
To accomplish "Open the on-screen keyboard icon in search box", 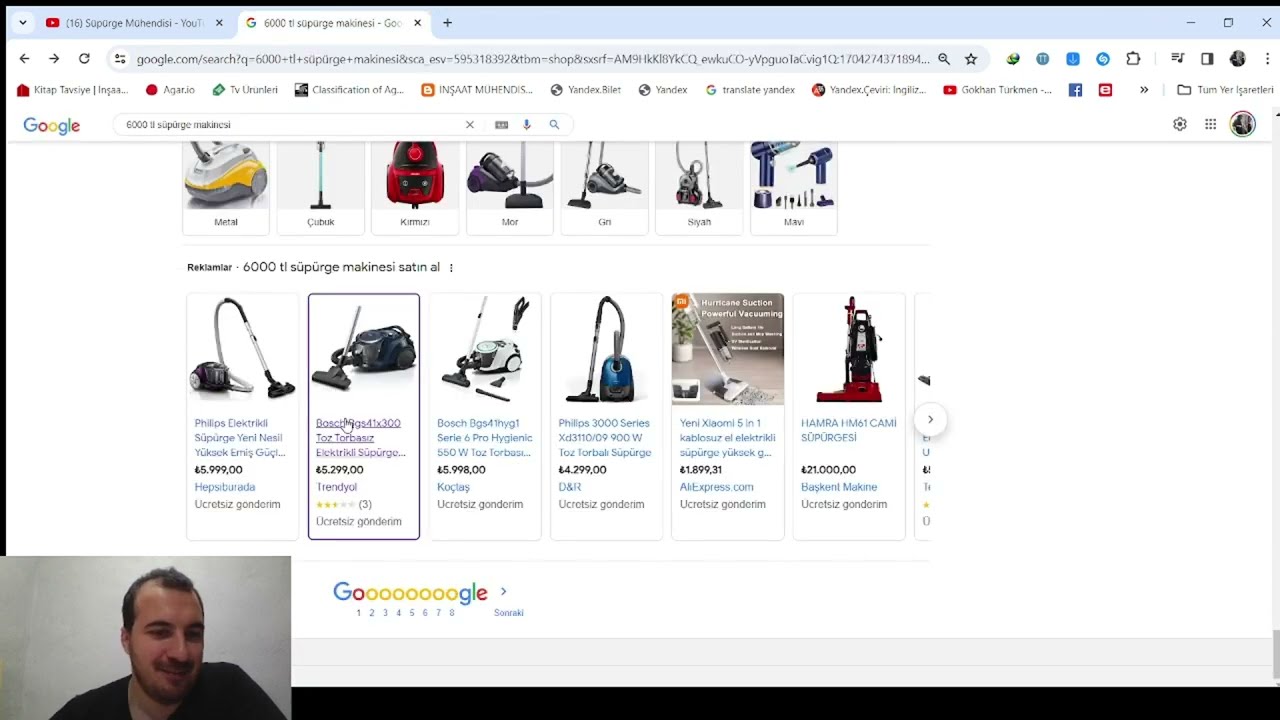I will tap(501, 125).
